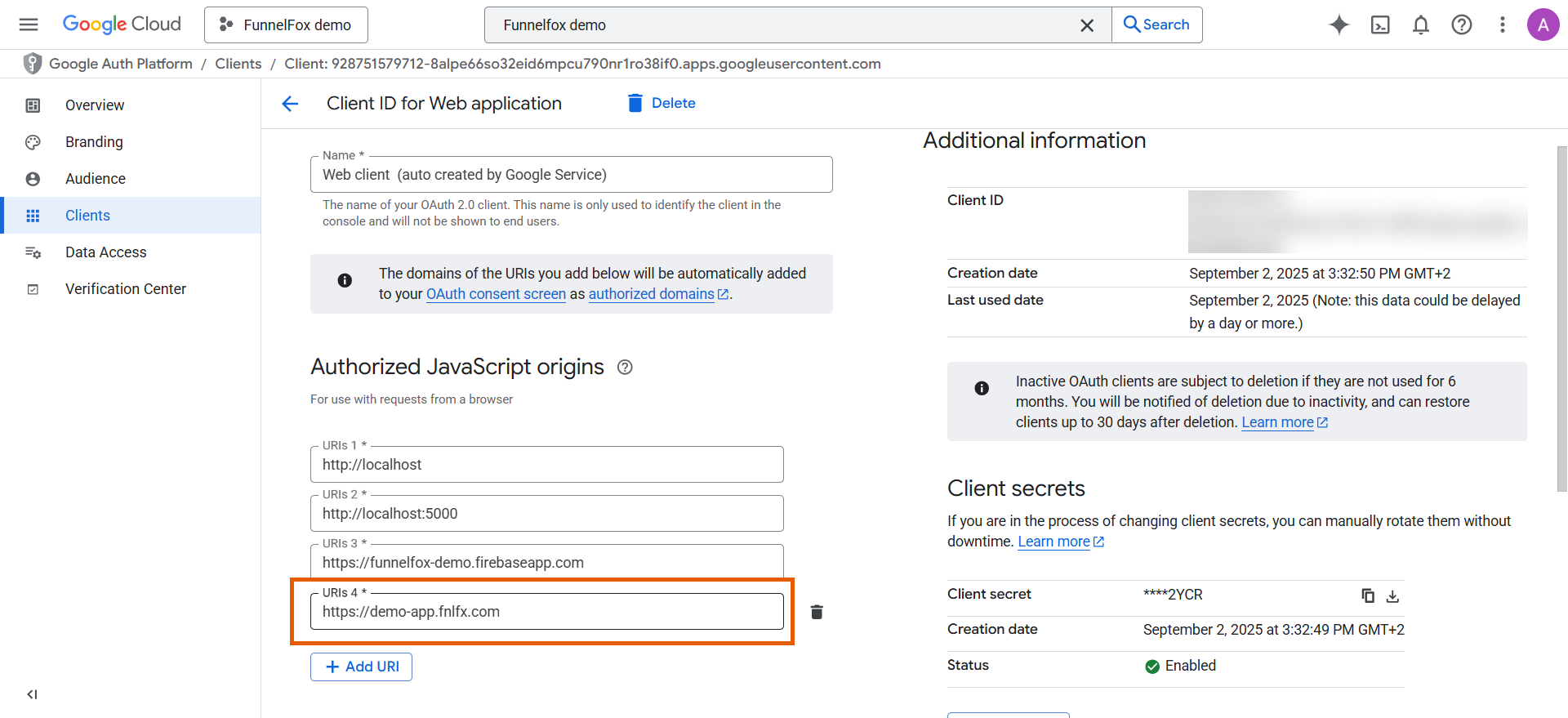Viewport: 1568px width, 718px height.
Task: Open the help question mark menu
Action: pos(1462,25)
